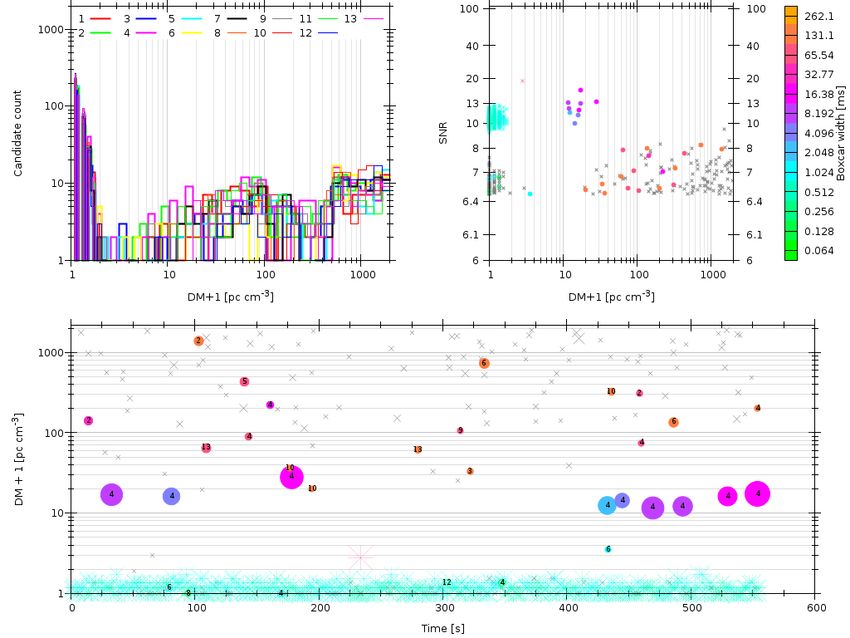Select legend entry 1 with red line
Viewport: 850px width, 638px height.
pyautogui.click(x=94, y=19)
